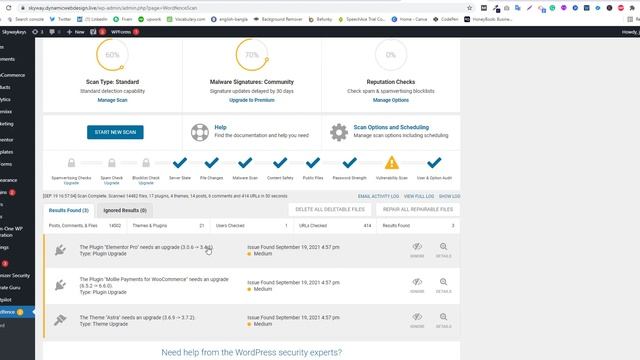Click the Malware Scan checkmark

click(x=245, y=163)
